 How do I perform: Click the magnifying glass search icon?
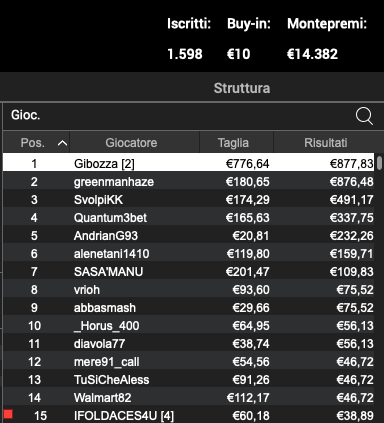click(x=364, y=116)
